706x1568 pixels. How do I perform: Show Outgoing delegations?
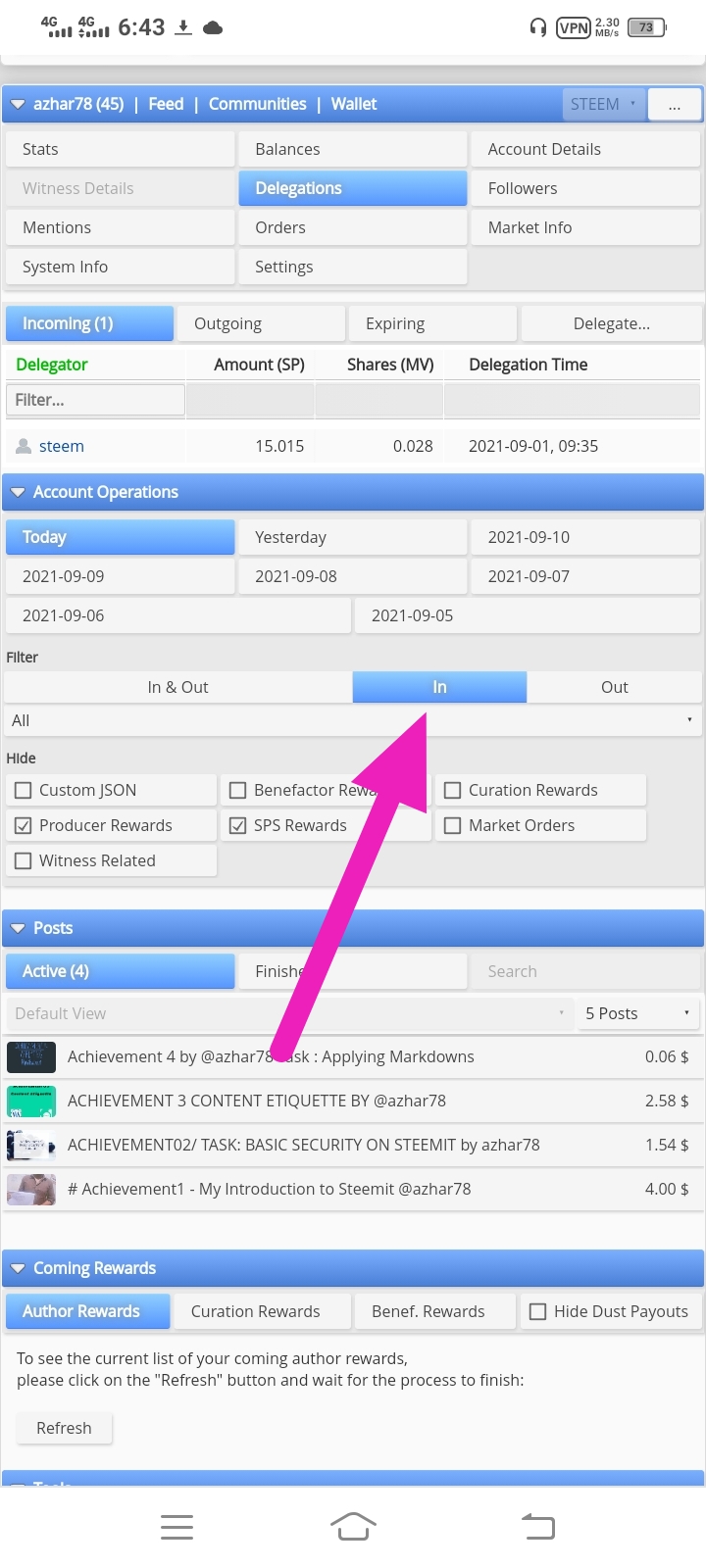(x=261, y=323)
